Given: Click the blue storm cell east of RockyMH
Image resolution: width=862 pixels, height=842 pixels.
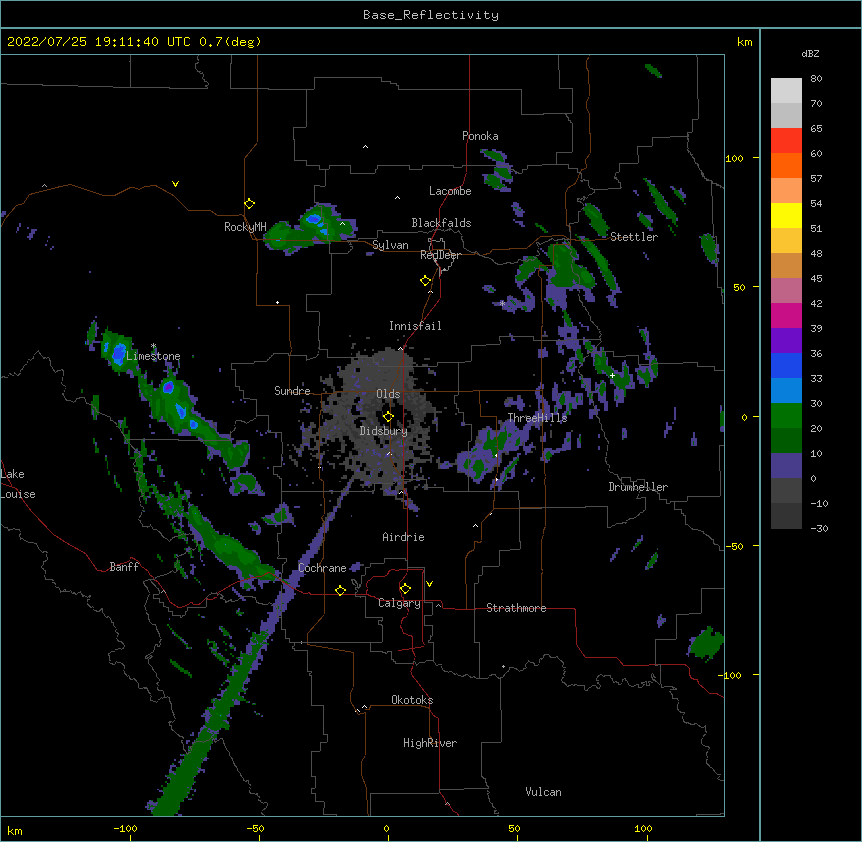Looking at the screenshot, I should click(x=314, y=219).
